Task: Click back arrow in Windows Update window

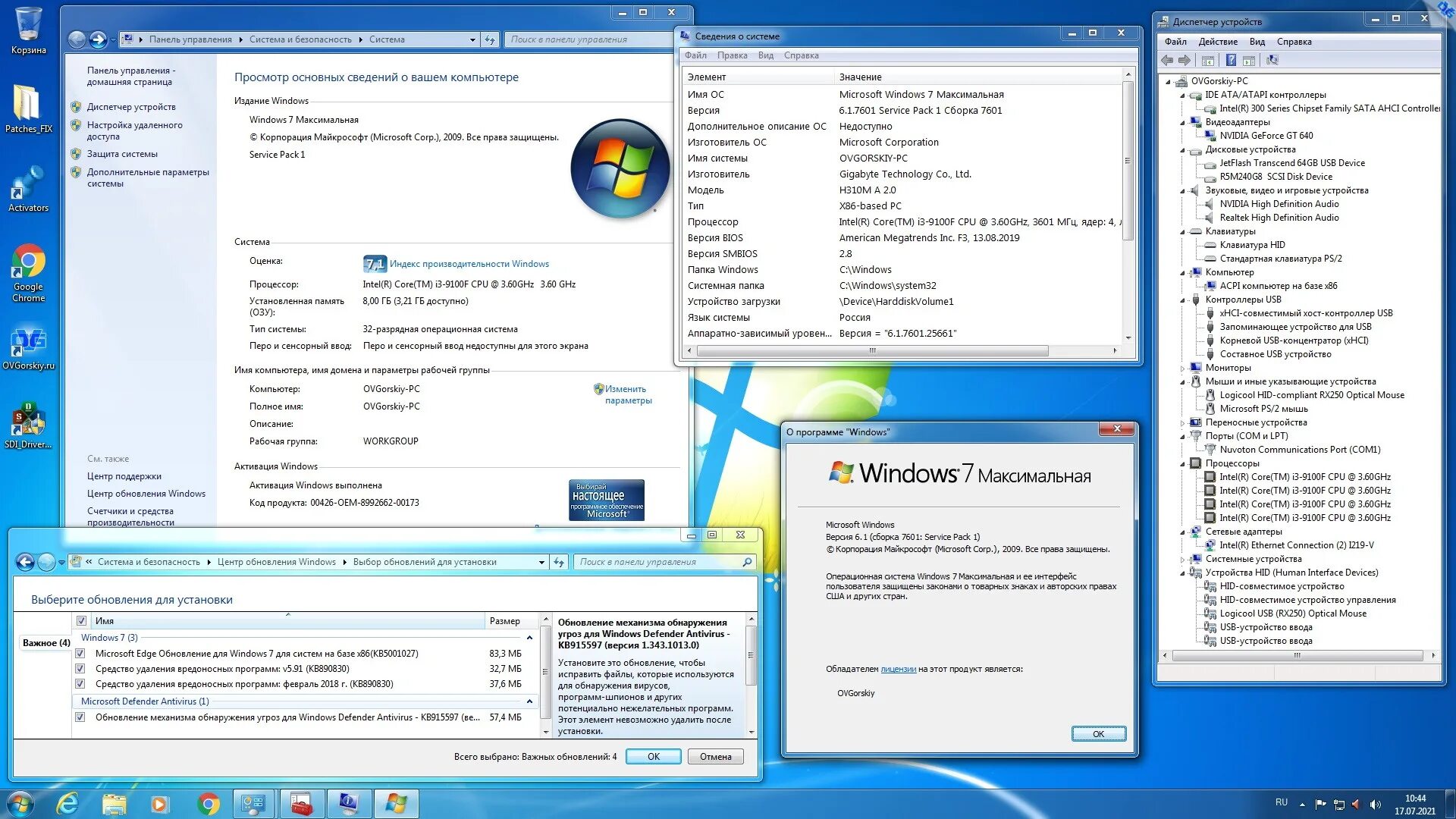Action: click(x=25, y=562)
